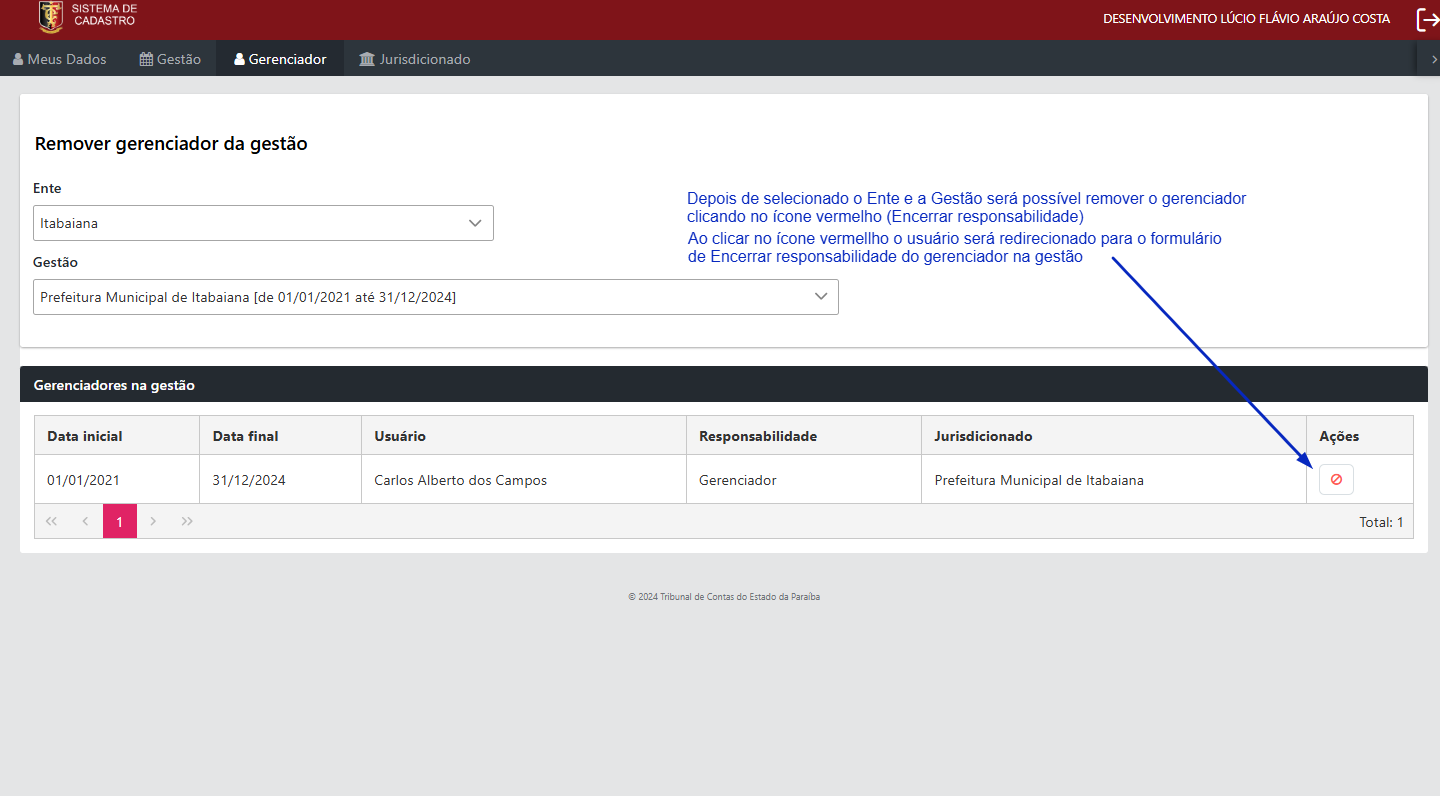Click the 31/12/2024 date cell

point(281,480)
